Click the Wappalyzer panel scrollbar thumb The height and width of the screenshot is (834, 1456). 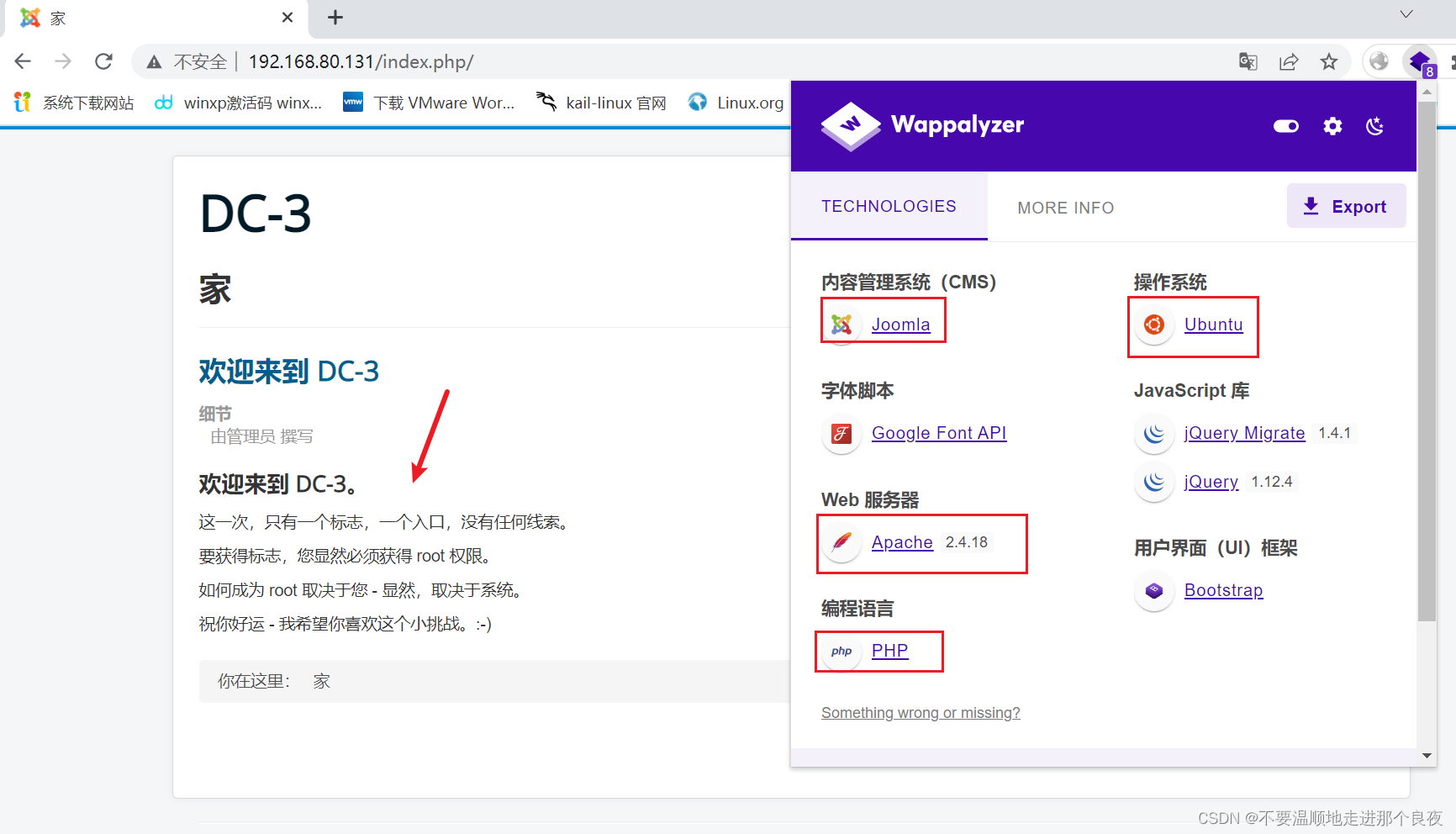1427,362
